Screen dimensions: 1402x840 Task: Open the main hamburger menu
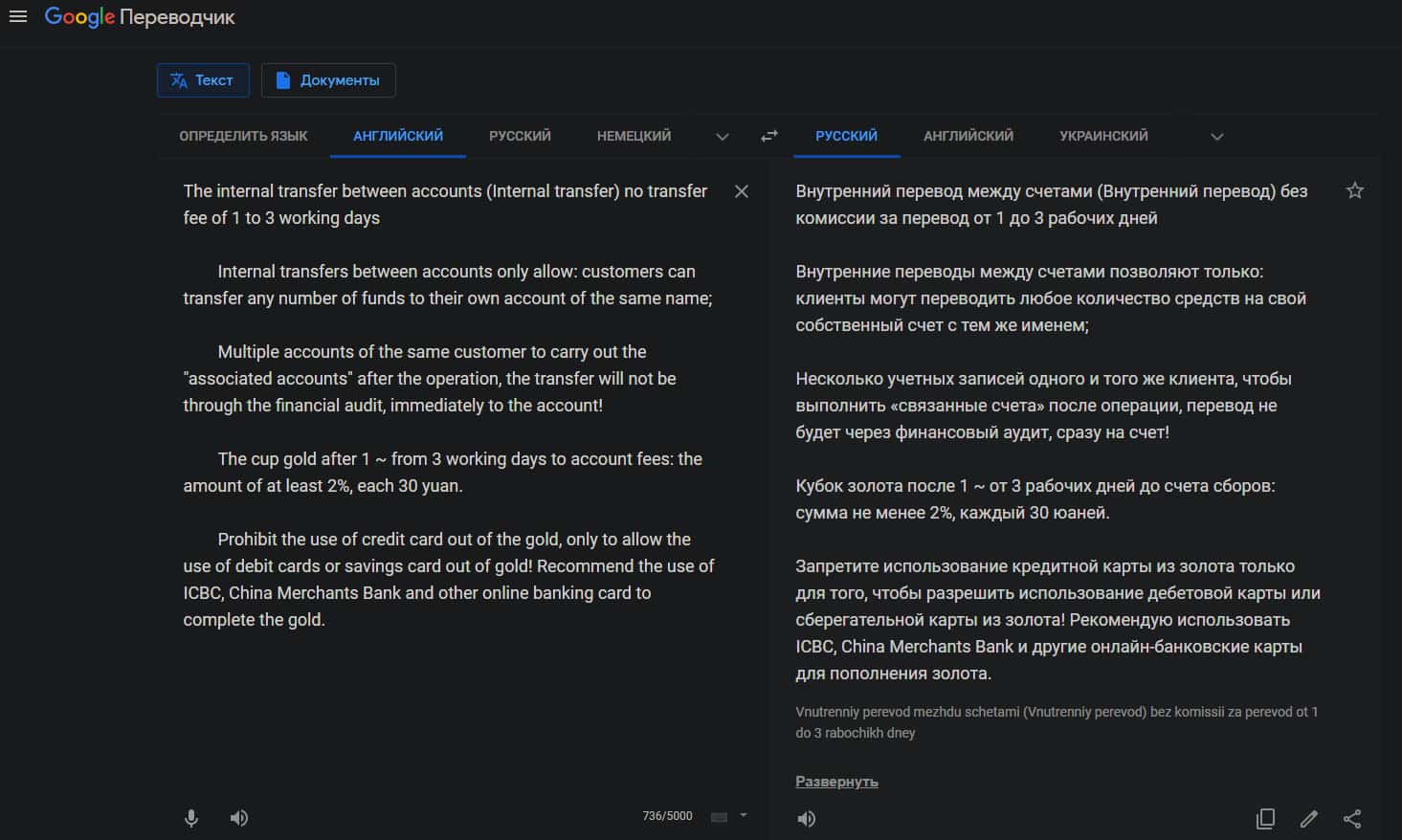click(x=18, y=16)
